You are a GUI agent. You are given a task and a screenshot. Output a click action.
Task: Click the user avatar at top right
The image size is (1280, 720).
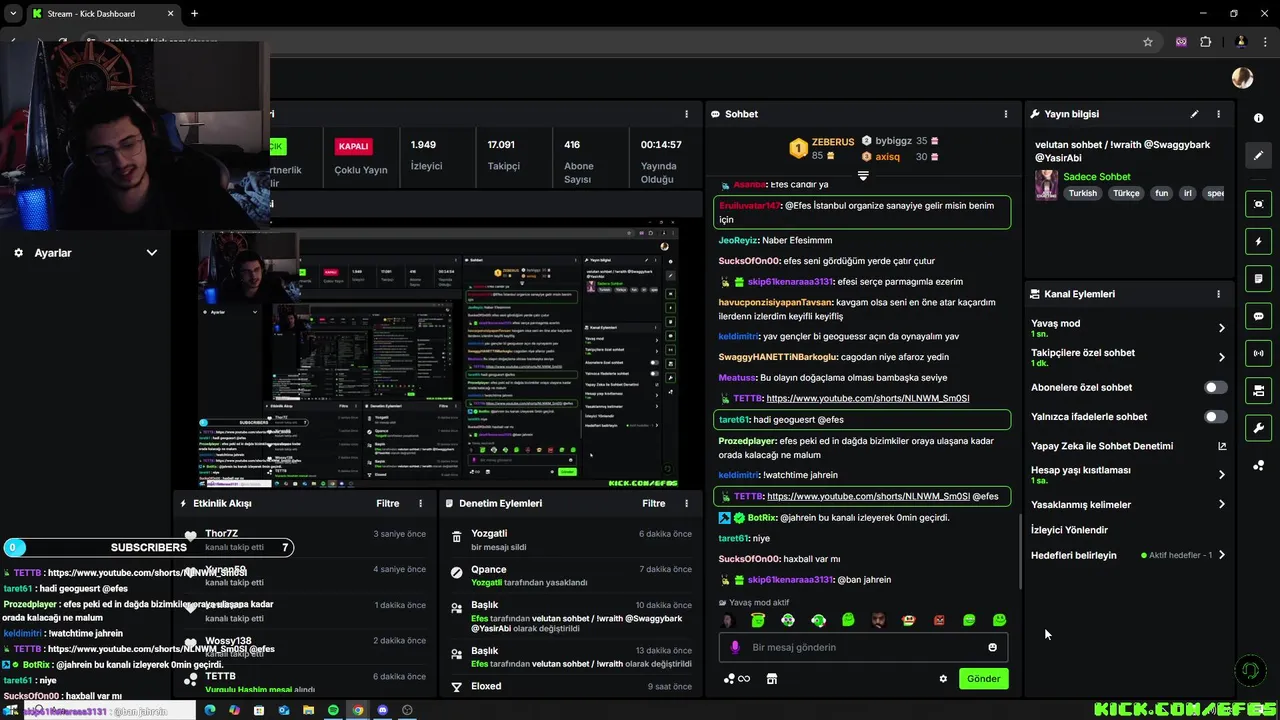(1242, 77)
